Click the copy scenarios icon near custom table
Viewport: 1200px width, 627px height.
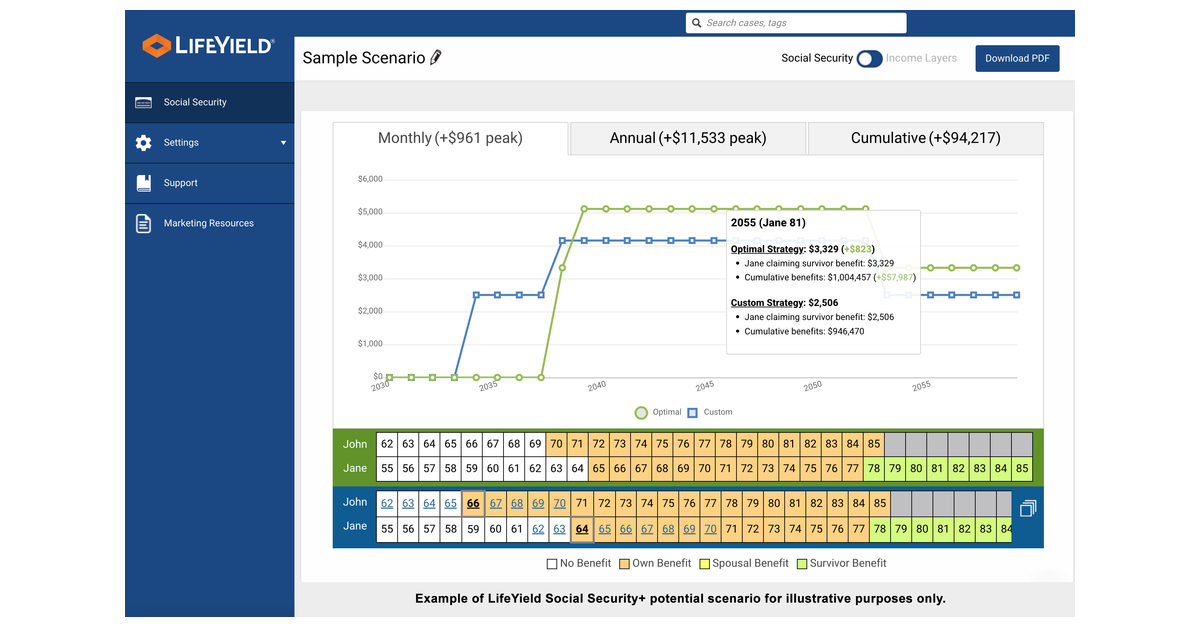[1027, 508]
